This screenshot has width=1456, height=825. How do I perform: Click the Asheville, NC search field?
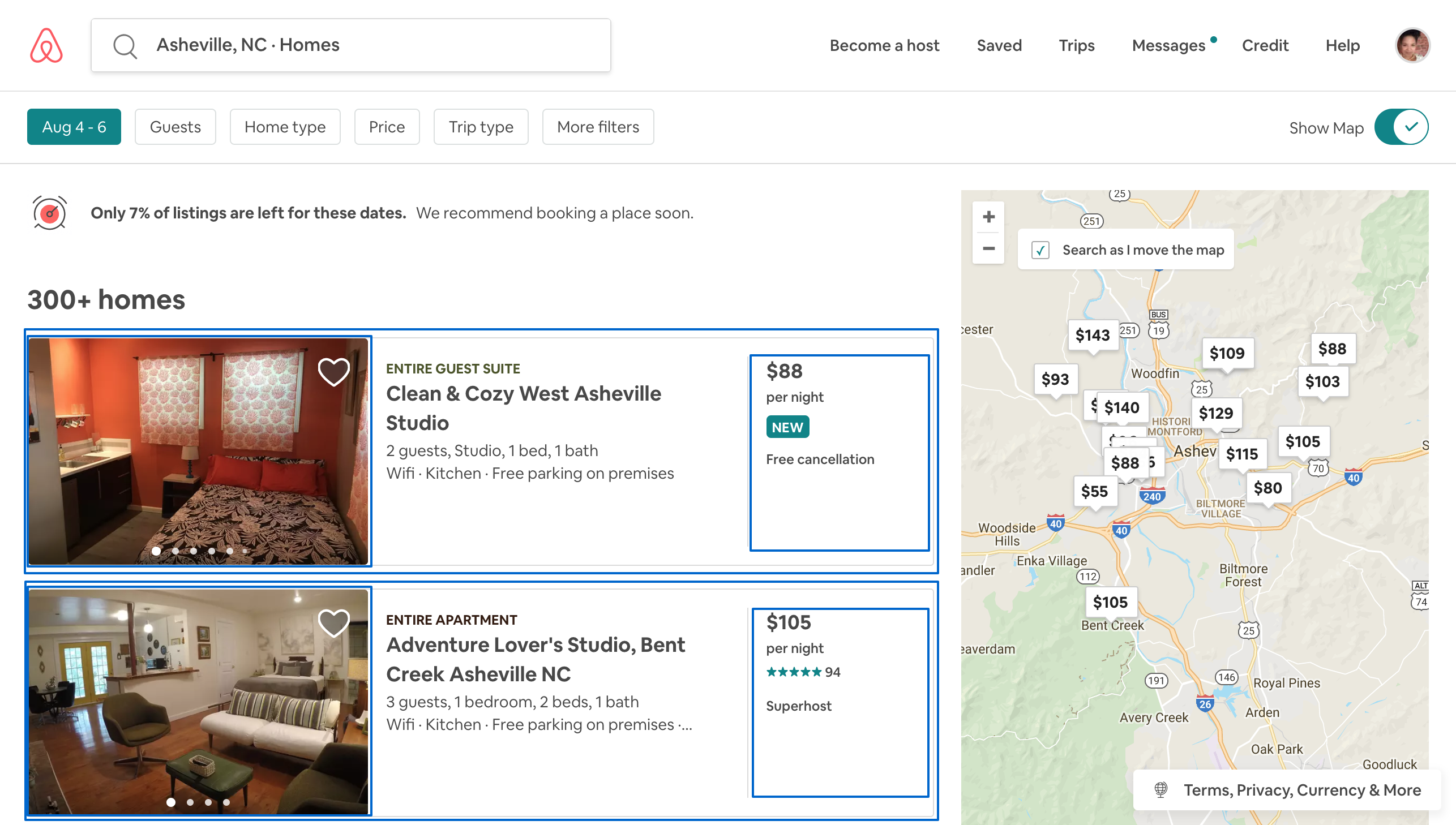pyautogui.click(x=352, y=45)
